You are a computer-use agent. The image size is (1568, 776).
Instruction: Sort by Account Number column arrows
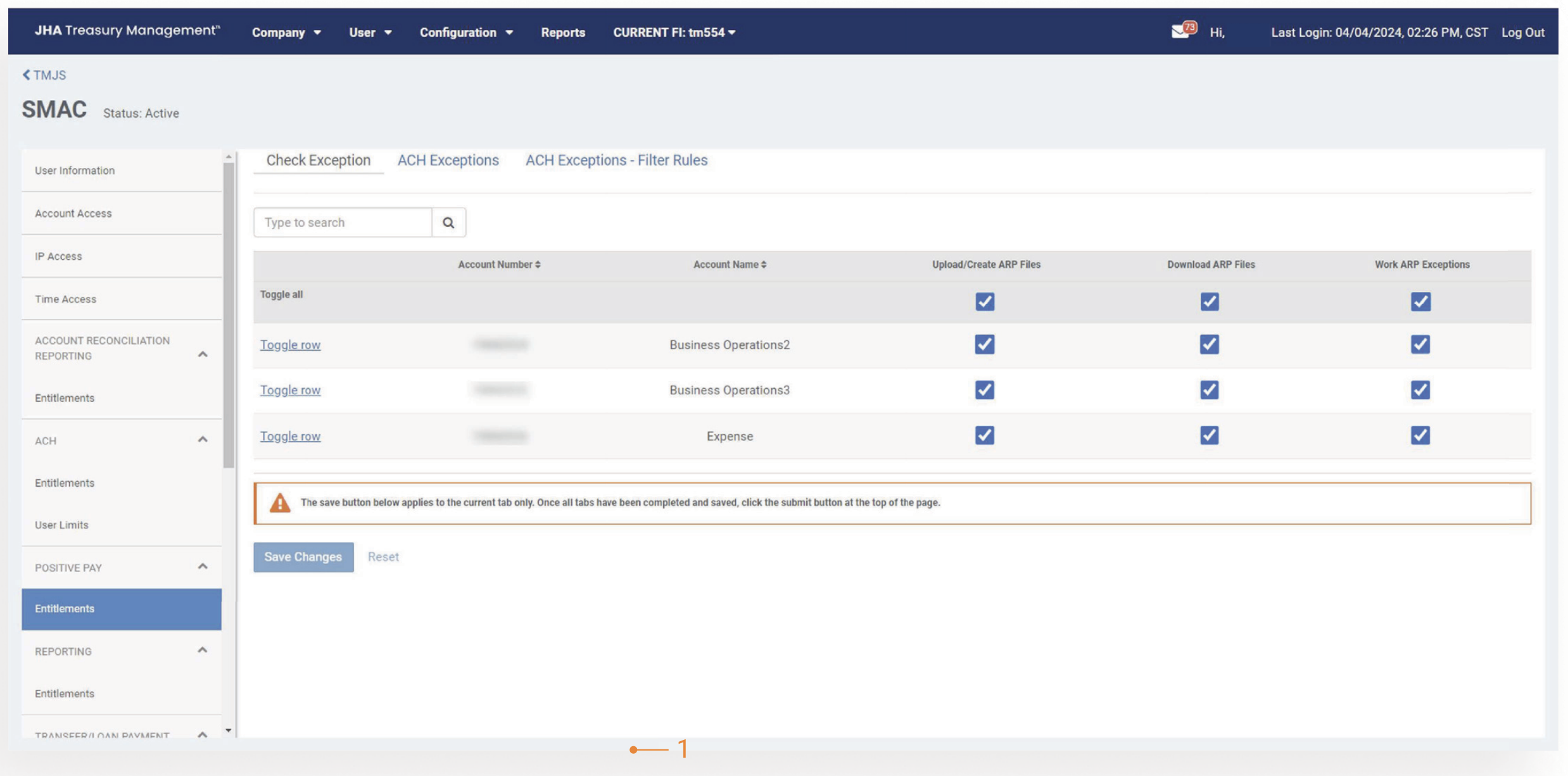pos(538,265)
